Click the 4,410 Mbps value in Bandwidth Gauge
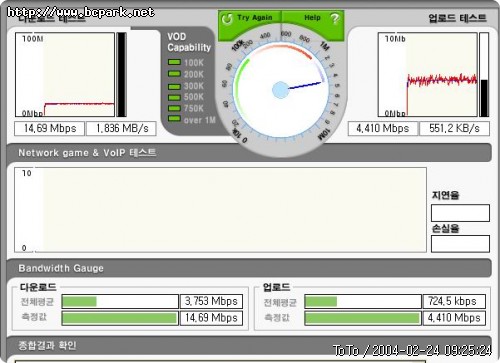 click(x=454, y=318)
